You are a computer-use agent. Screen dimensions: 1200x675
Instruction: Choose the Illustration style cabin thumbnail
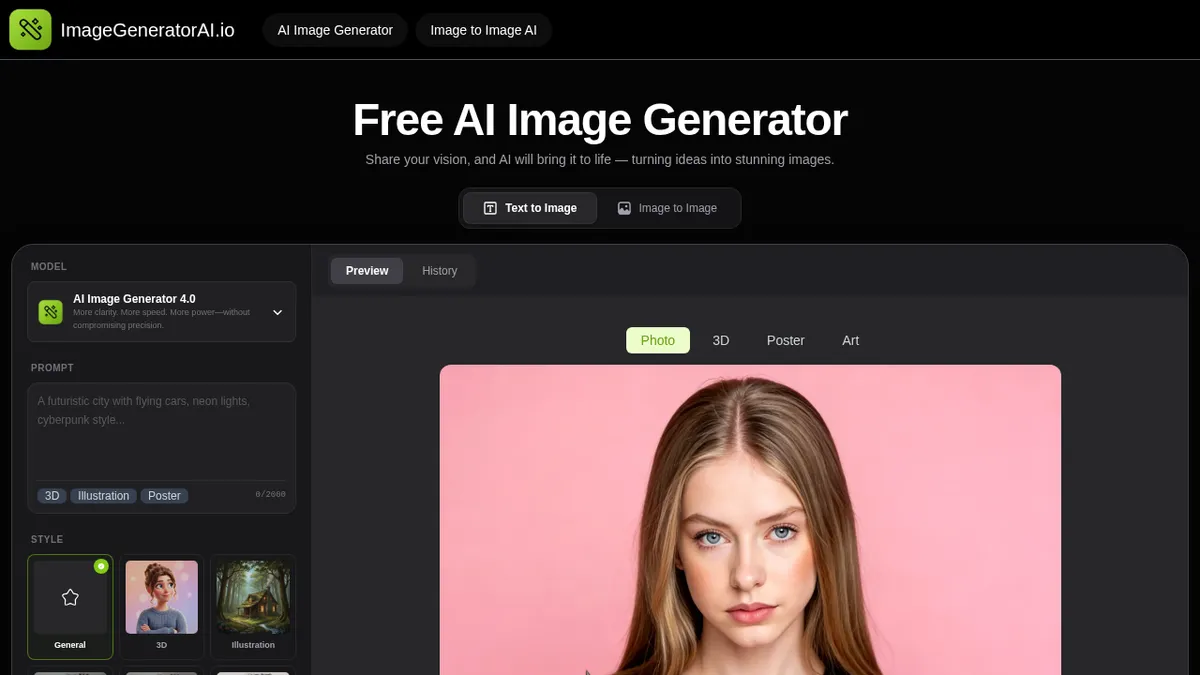[x=253, y=597]
